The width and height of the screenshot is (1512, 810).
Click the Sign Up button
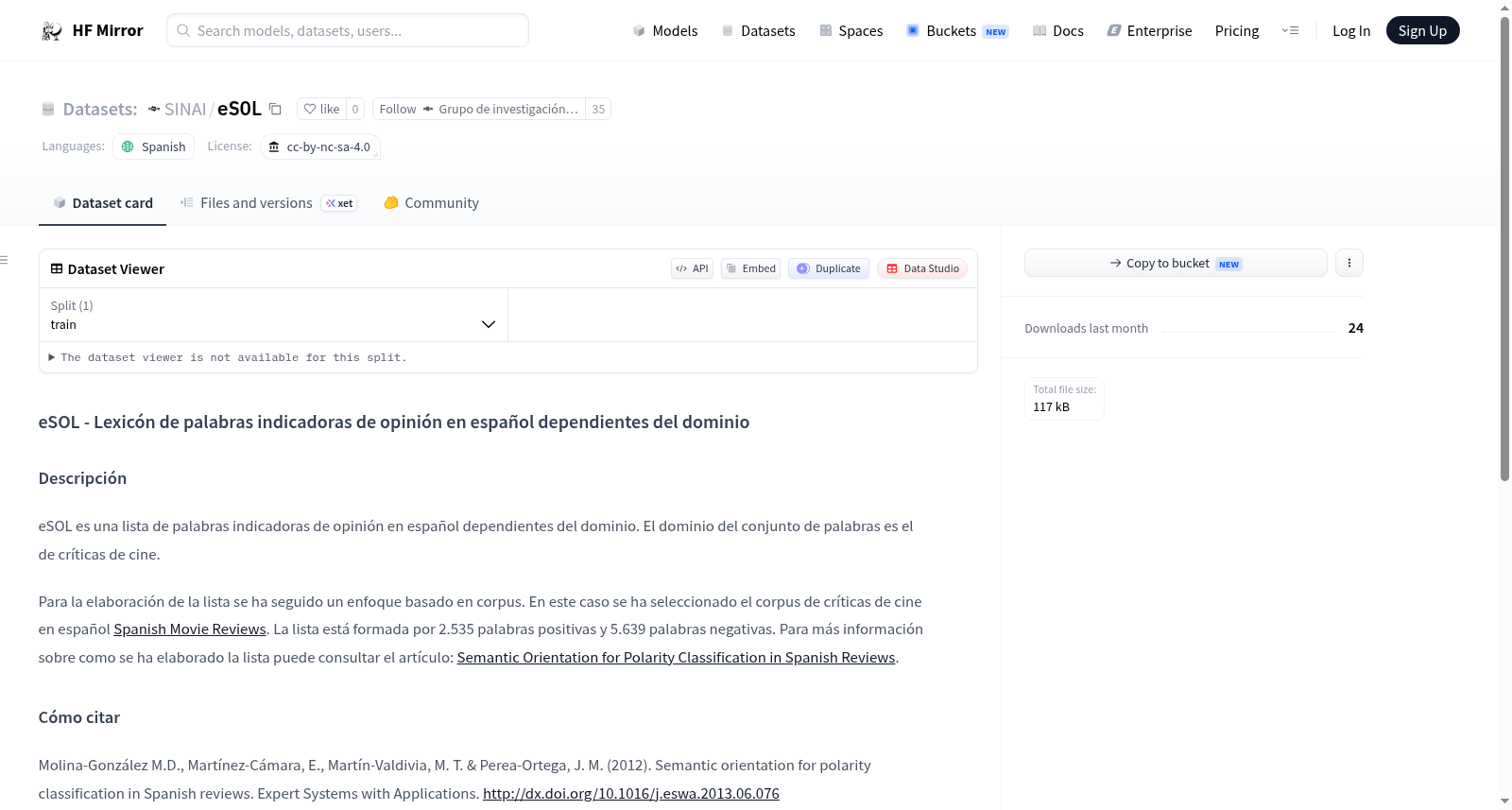(x=1422, y=31)
